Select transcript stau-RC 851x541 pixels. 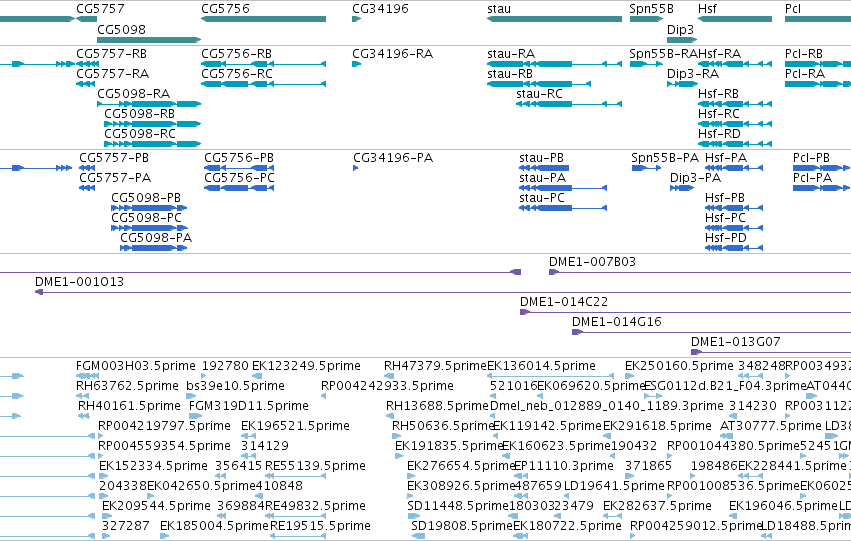539,94
